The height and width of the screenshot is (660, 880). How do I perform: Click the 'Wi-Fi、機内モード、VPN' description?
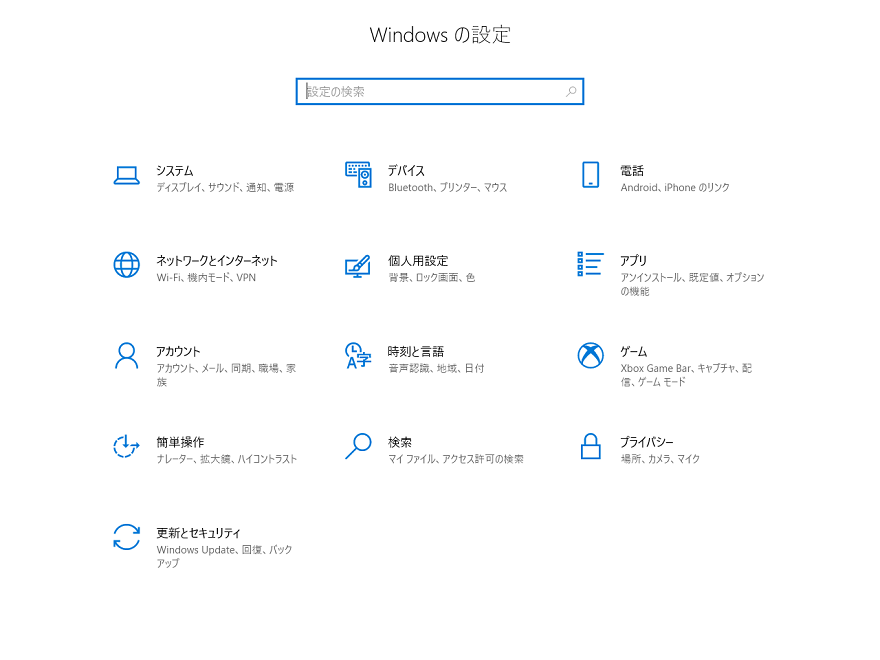click(206, 278)
